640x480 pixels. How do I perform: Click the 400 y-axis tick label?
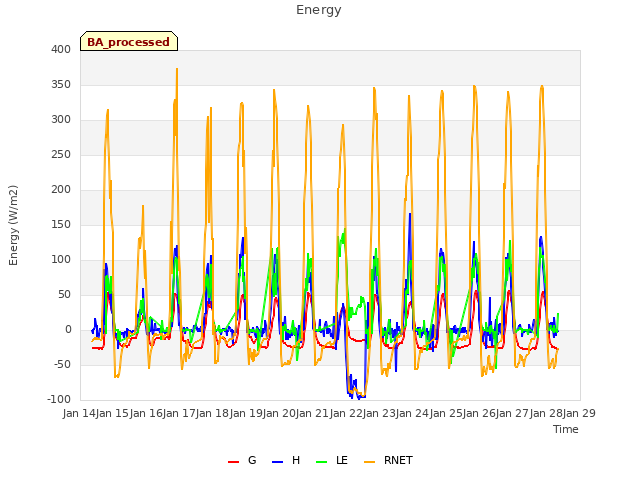click(61, 49)
